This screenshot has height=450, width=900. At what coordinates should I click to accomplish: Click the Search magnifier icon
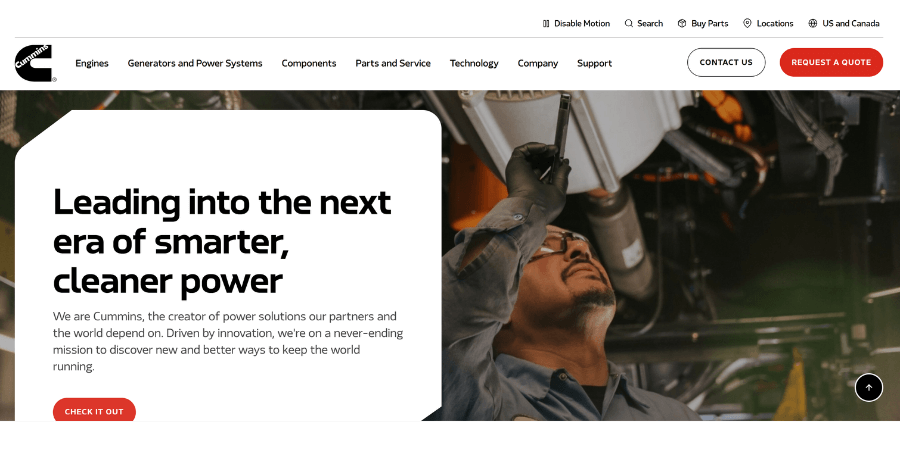click(629, 24)
